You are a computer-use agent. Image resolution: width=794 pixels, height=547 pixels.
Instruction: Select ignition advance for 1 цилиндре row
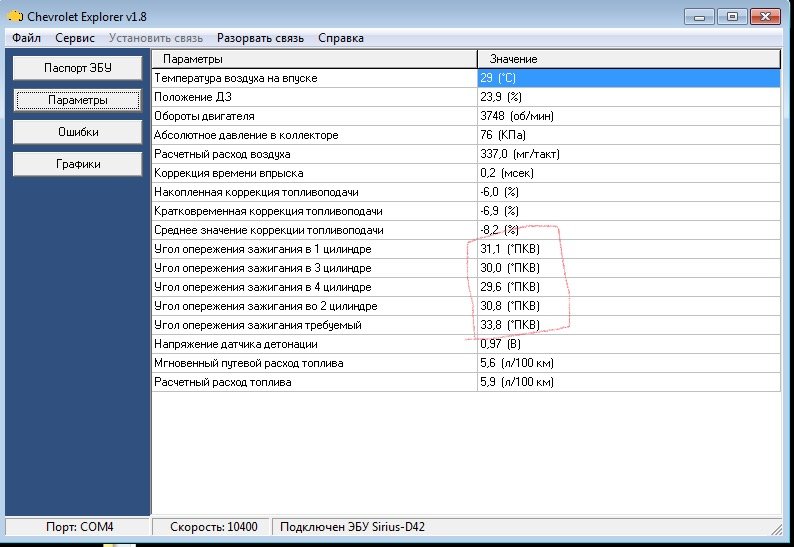(466, 249)
